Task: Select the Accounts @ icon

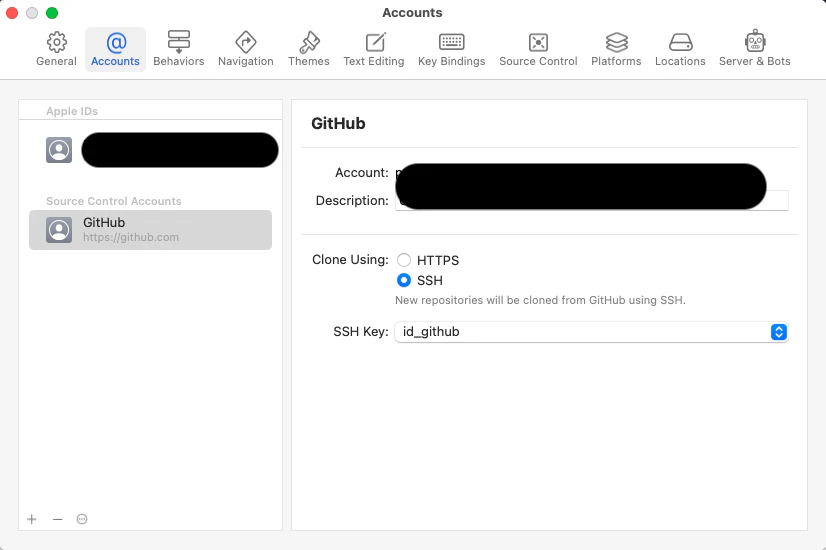Action: point(116,42)
